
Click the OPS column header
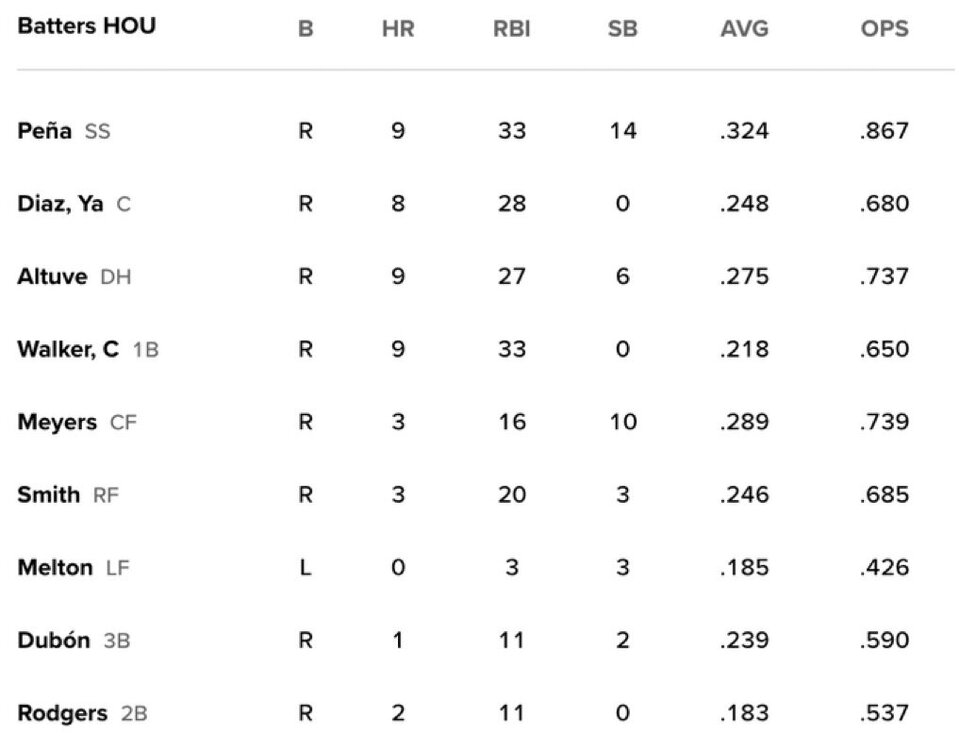click(884, 29)
